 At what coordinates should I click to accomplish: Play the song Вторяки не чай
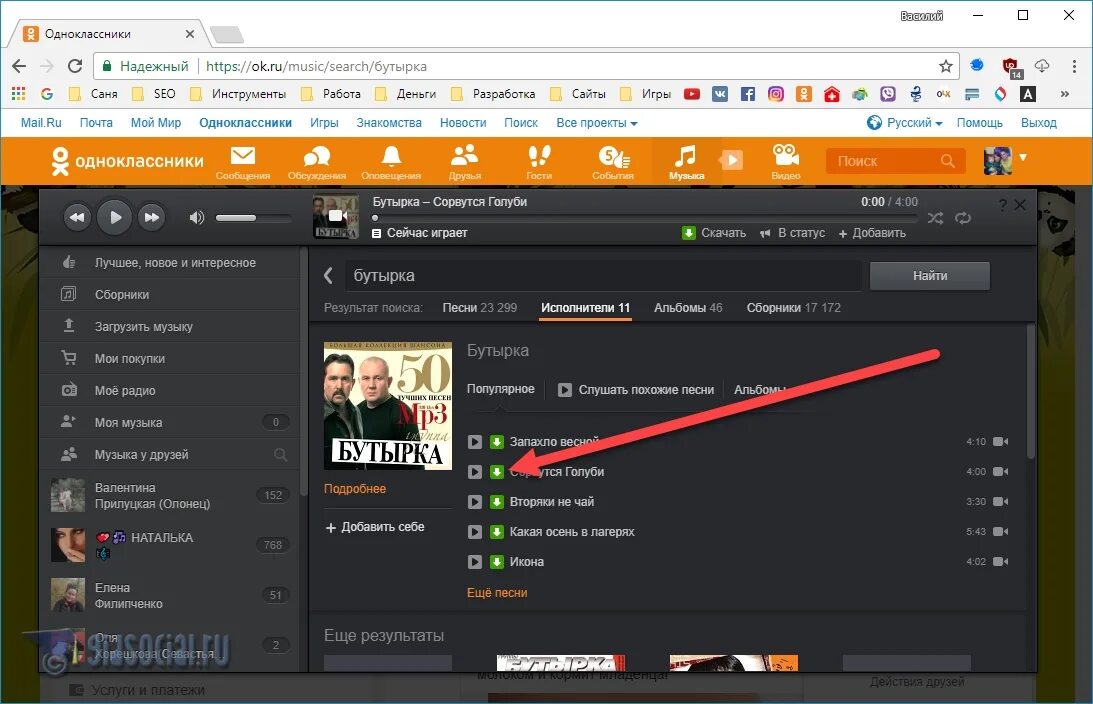pos(475,502)
